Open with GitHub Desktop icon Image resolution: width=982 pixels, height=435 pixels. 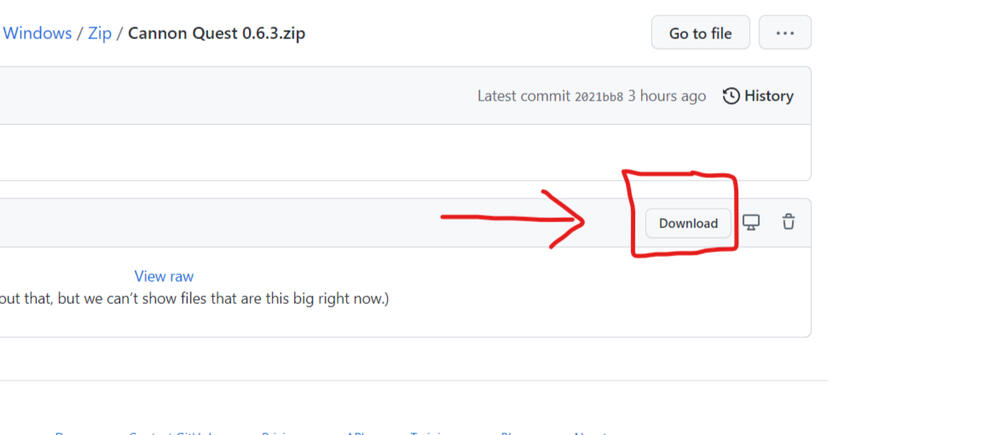(x=751, y=222)
